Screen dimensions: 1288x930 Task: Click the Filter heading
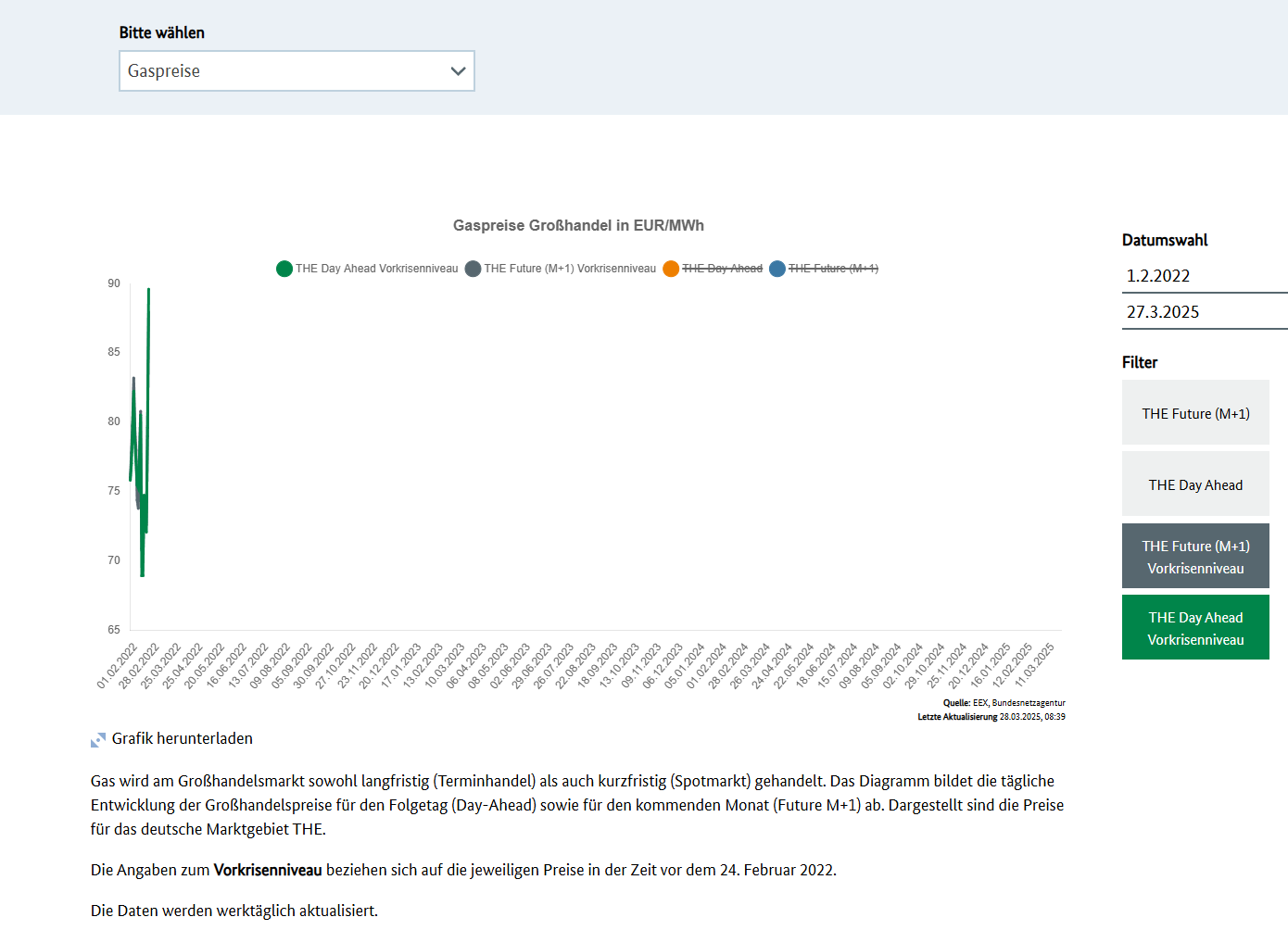click(1140, 362)
